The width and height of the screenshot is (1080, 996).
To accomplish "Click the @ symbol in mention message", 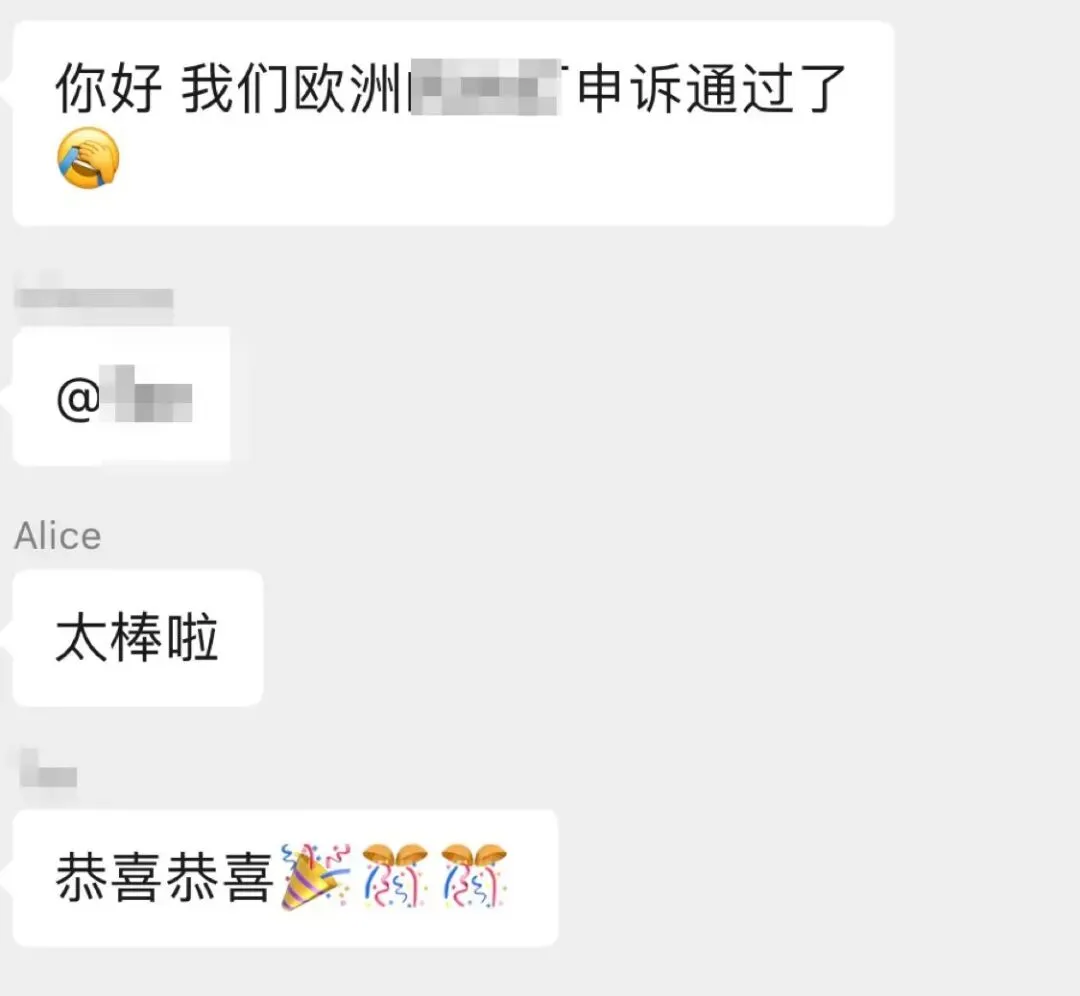I will pos(78,400).
